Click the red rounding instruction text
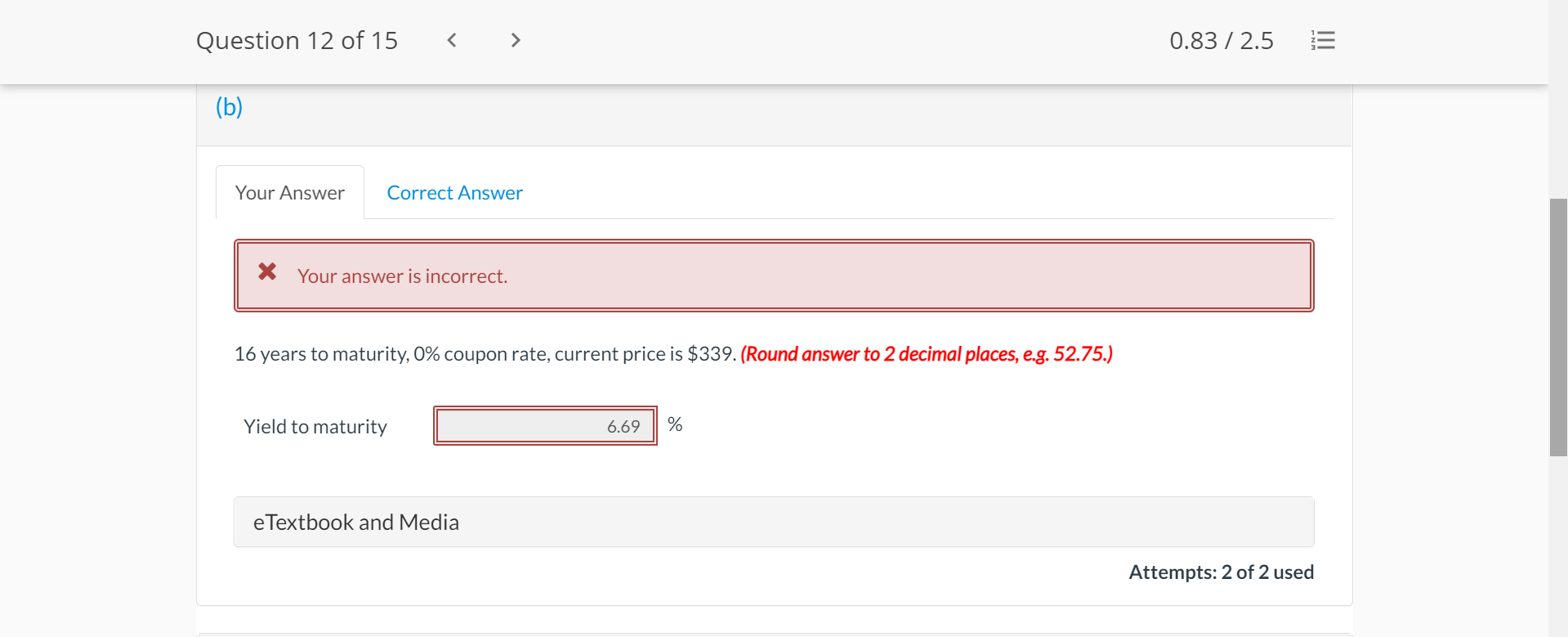1568x637 pixels. pyautogui.click(x=926, y=354)
